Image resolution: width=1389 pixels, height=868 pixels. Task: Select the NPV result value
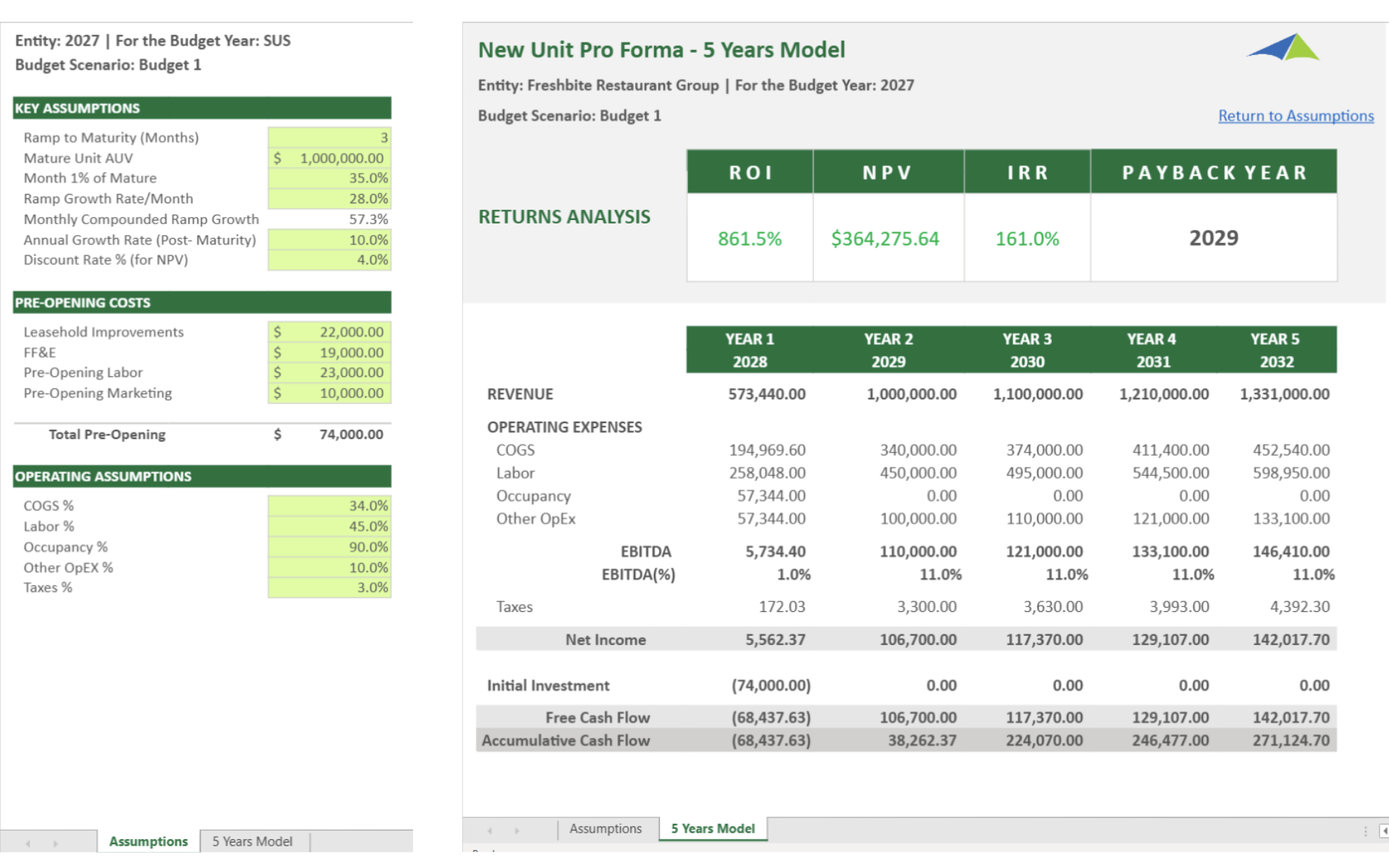(885, 239)
